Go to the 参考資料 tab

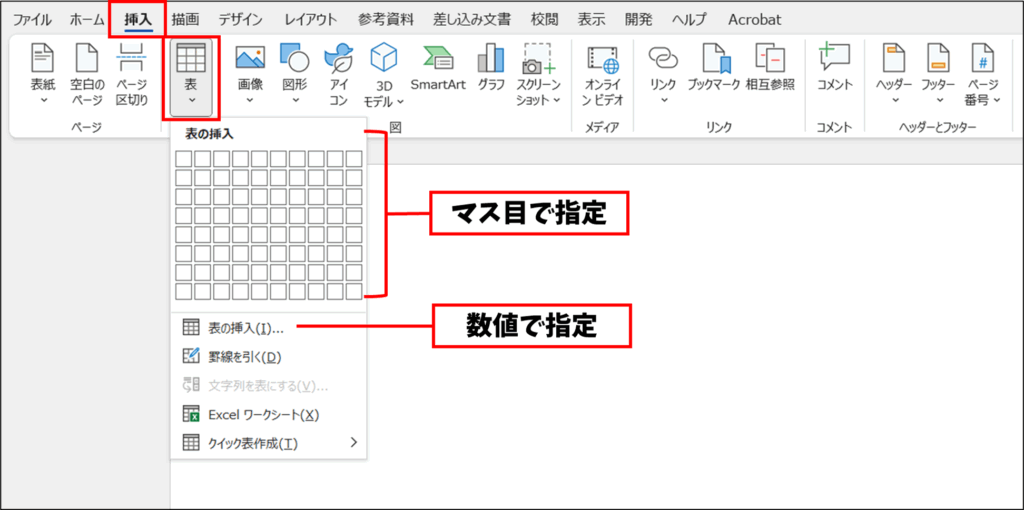pyautogui.click(x=386, y=20)
